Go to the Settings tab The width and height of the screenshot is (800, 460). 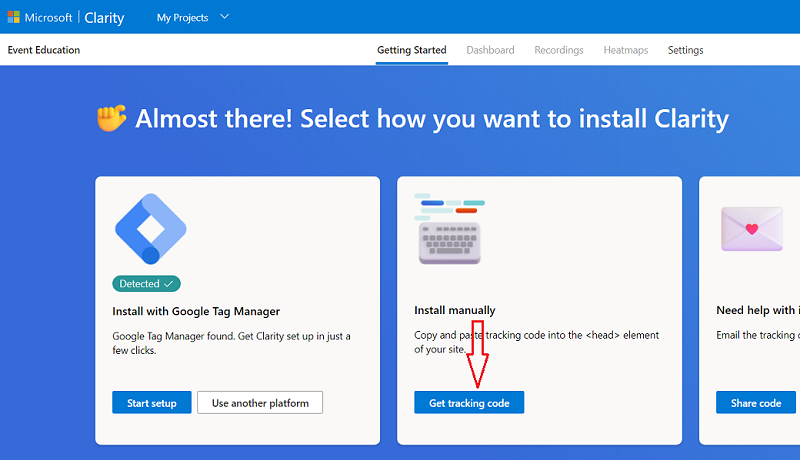click(685, 50)
